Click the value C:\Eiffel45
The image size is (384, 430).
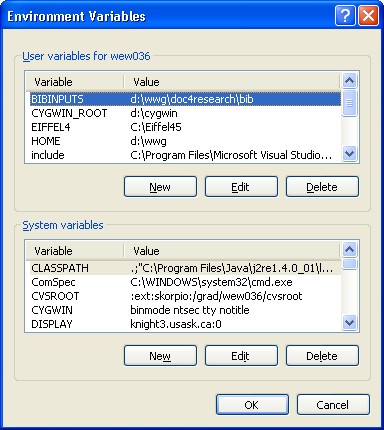pyautogui.click(x=156, y=127)
